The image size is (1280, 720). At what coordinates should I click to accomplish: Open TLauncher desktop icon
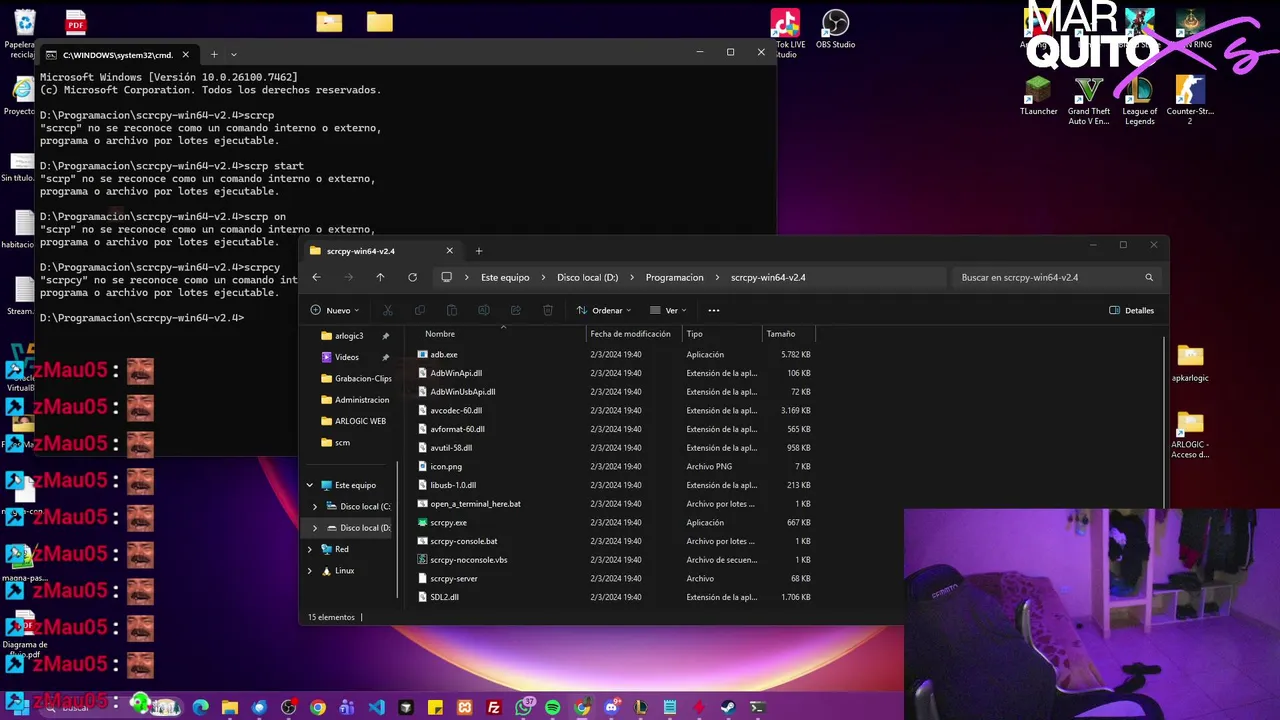tap(1038, 96)
